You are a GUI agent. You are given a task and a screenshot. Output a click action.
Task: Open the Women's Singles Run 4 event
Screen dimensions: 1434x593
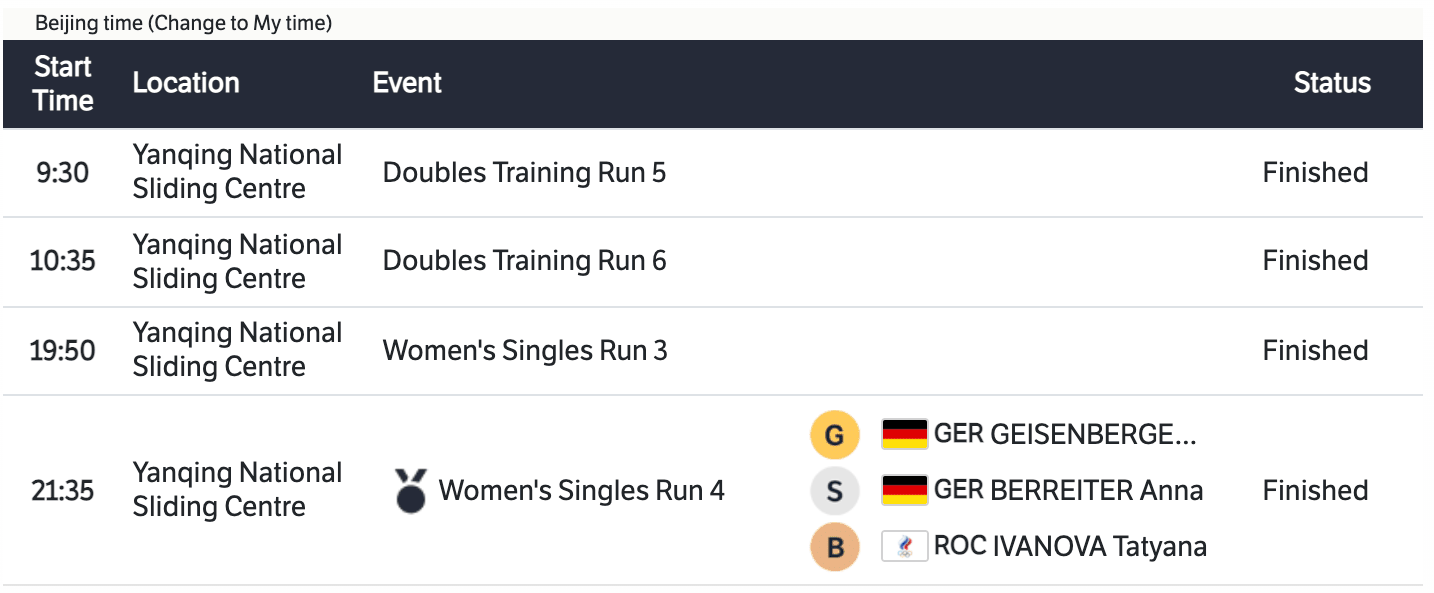pos(581,490)
